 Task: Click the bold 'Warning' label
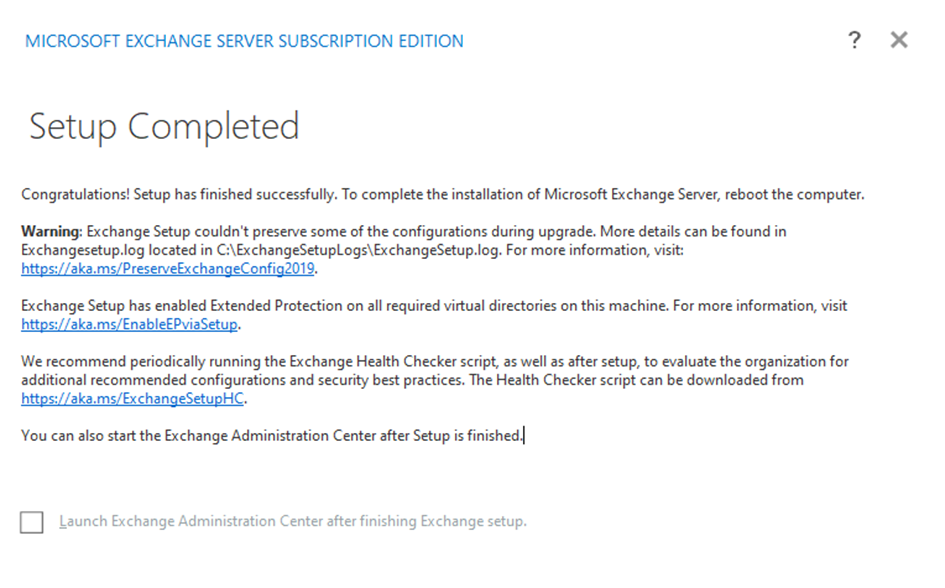tap(52, 231)
